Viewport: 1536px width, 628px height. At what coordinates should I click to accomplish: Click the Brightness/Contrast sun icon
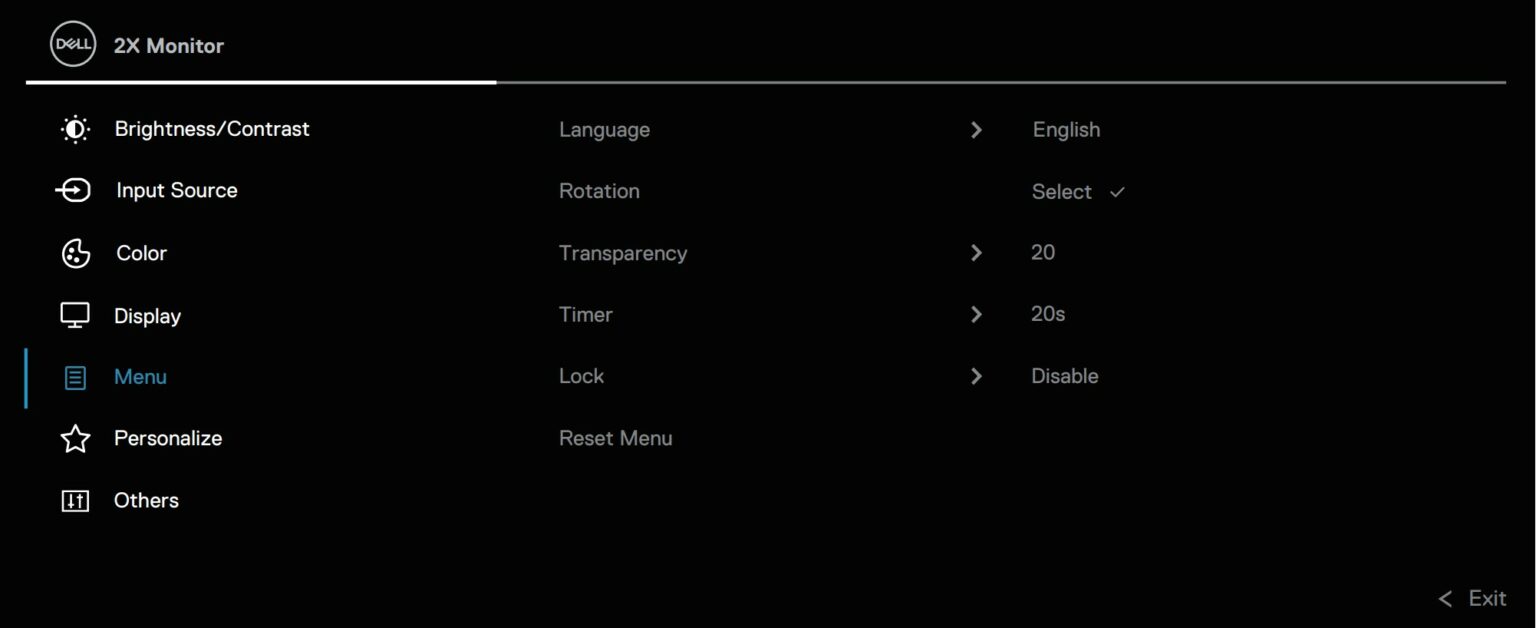pyautogui.click(x=75, y=129)
